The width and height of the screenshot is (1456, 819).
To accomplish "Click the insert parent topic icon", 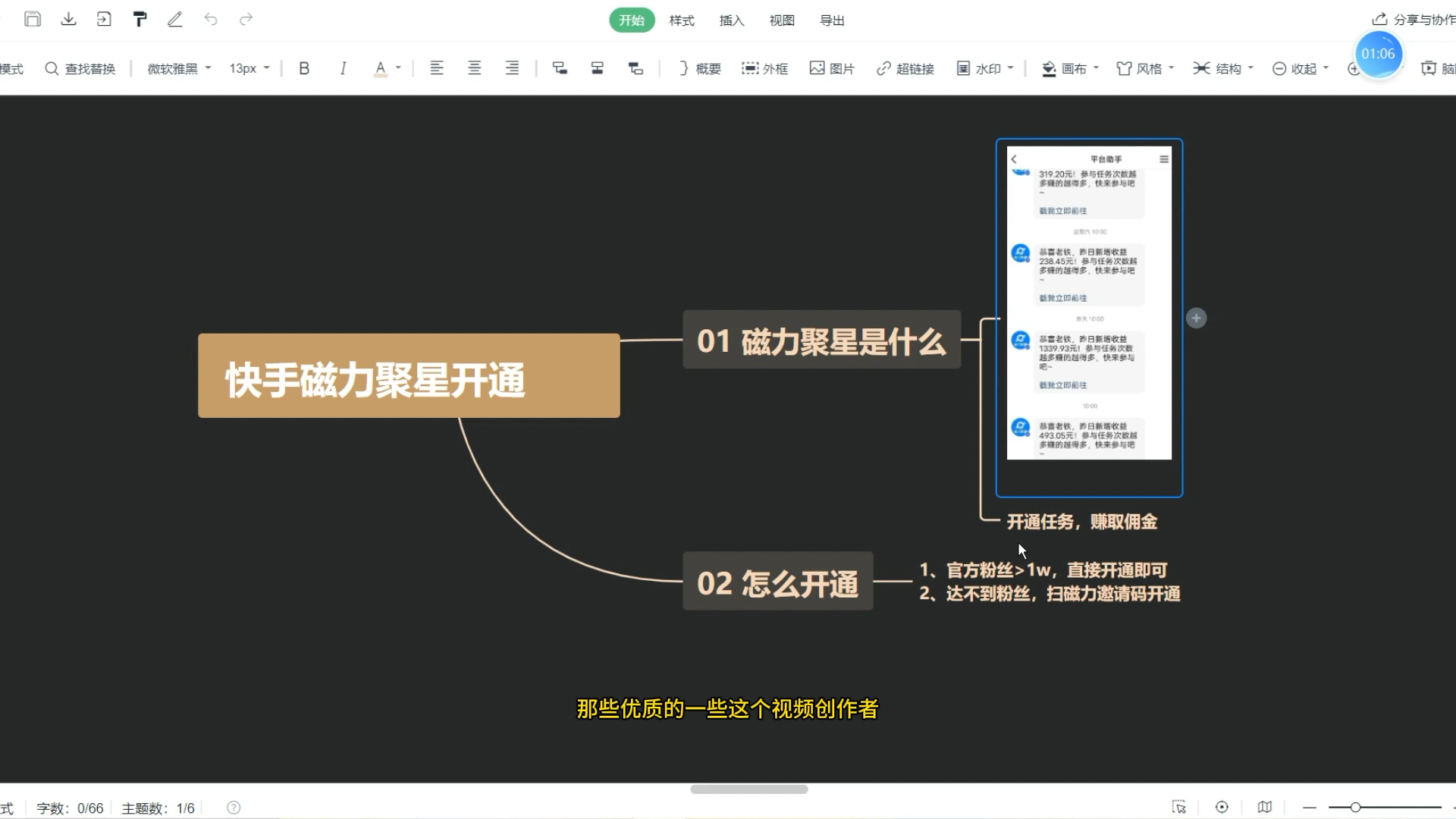I will pyautogui.click(x=635, y=68).
